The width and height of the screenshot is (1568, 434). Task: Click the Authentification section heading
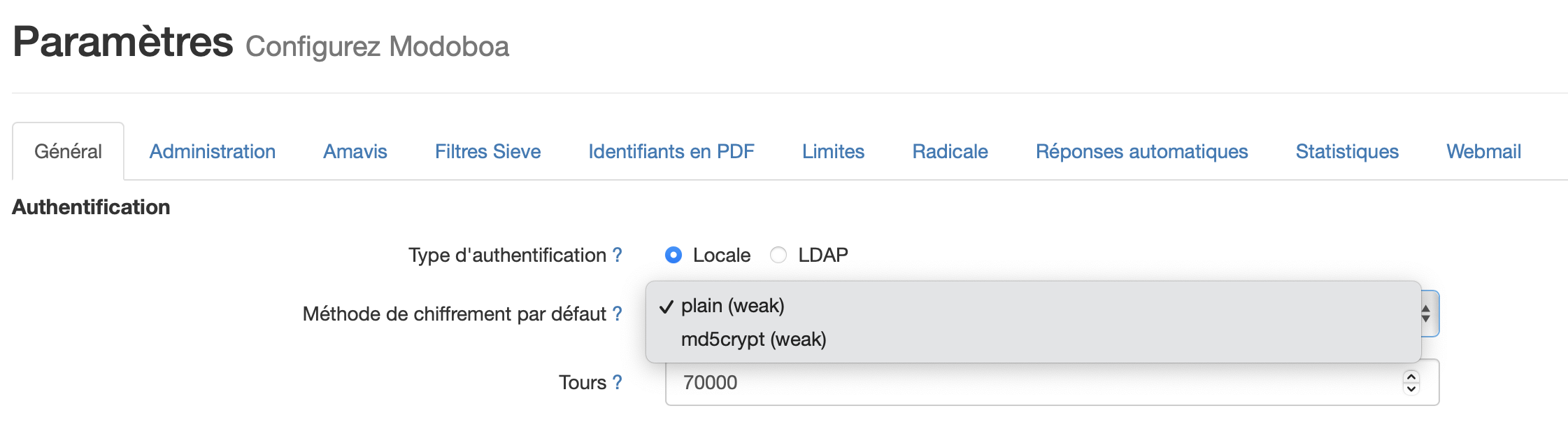click(x=91, y=207)
